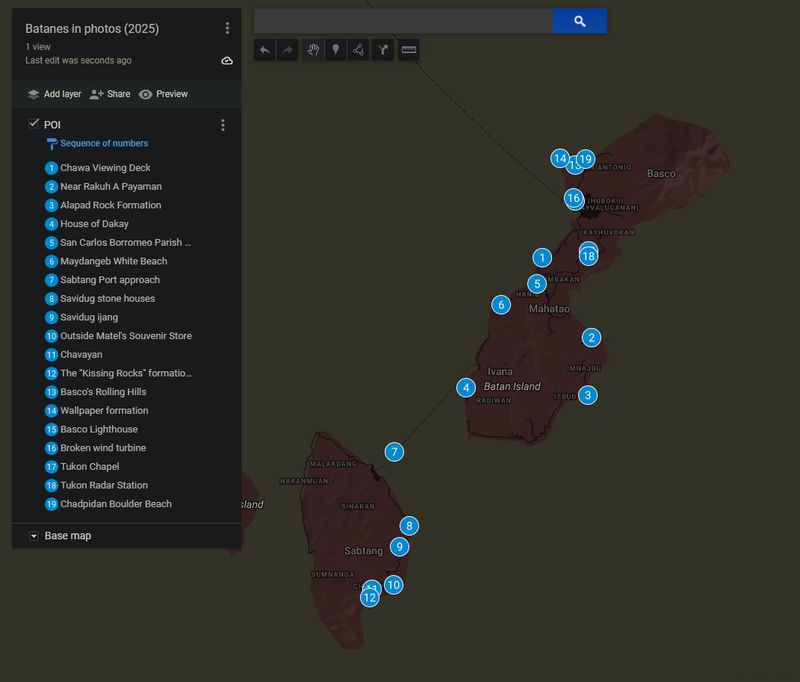This screenshot has height=682, width=800.
Task: Select the Add marker tool
Action: coord(336,50)
